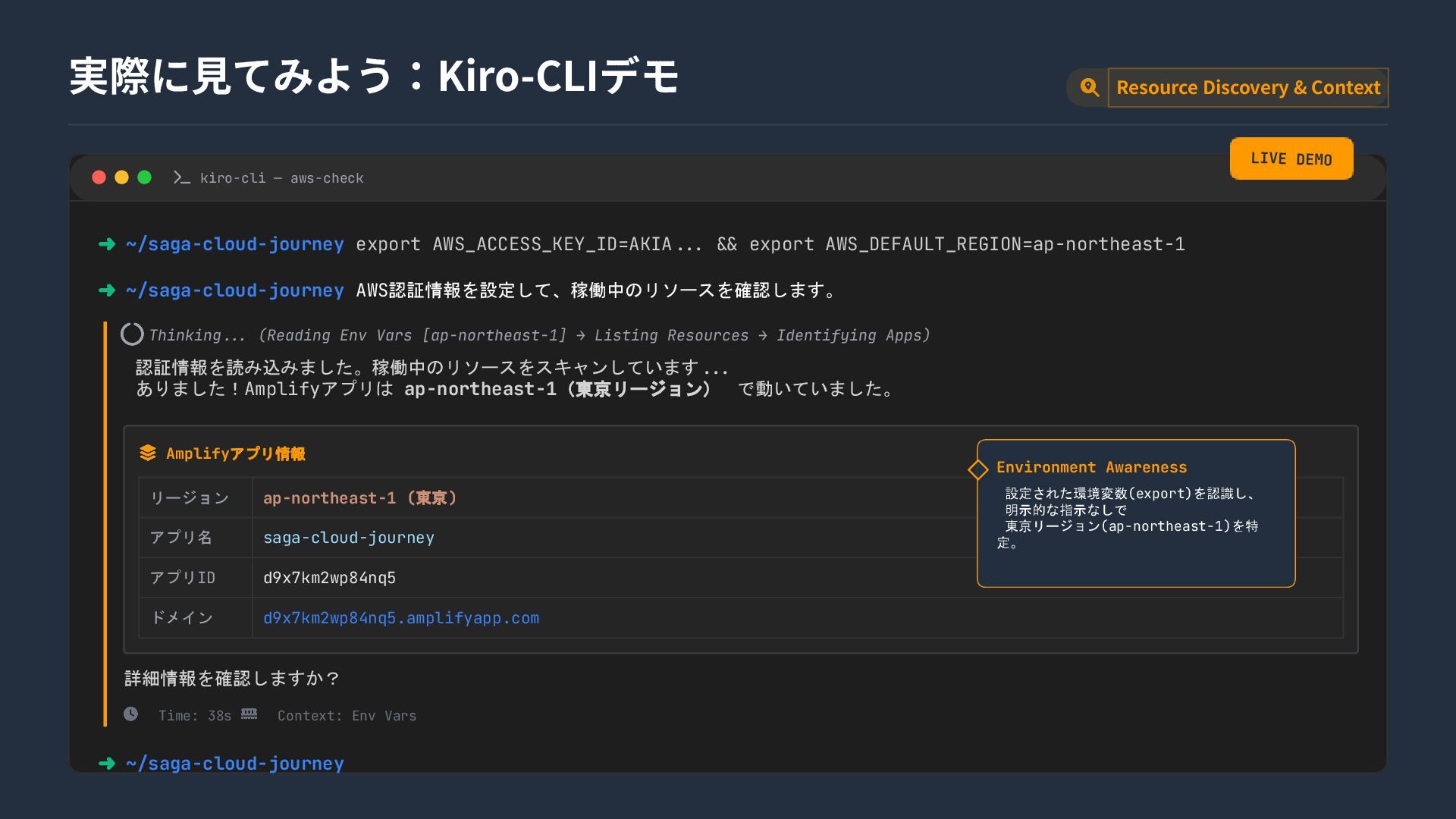Viewport: 1456px width, 819px height.
Task: Click the Thinking spinner circle icon
Action: click(132, 334)
